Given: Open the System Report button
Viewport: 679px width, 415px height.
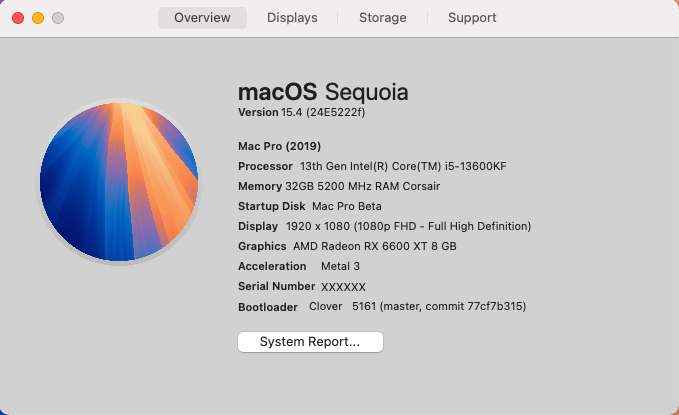Looking at the screenshot, I should pyautogui.click(x=310, y=342).
